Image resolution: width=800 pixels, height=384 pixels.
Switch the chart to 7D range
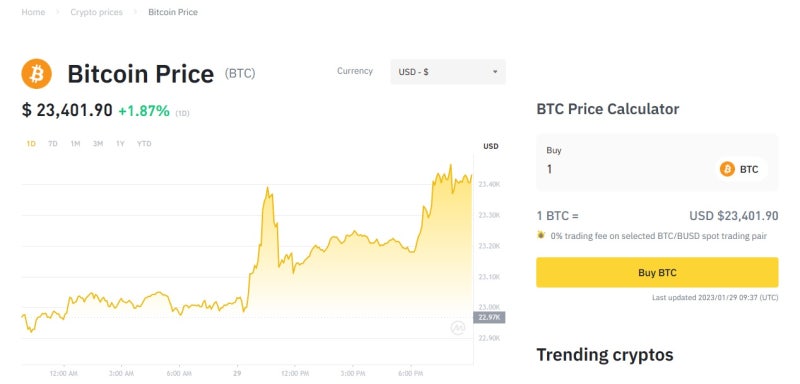(53, 144)
